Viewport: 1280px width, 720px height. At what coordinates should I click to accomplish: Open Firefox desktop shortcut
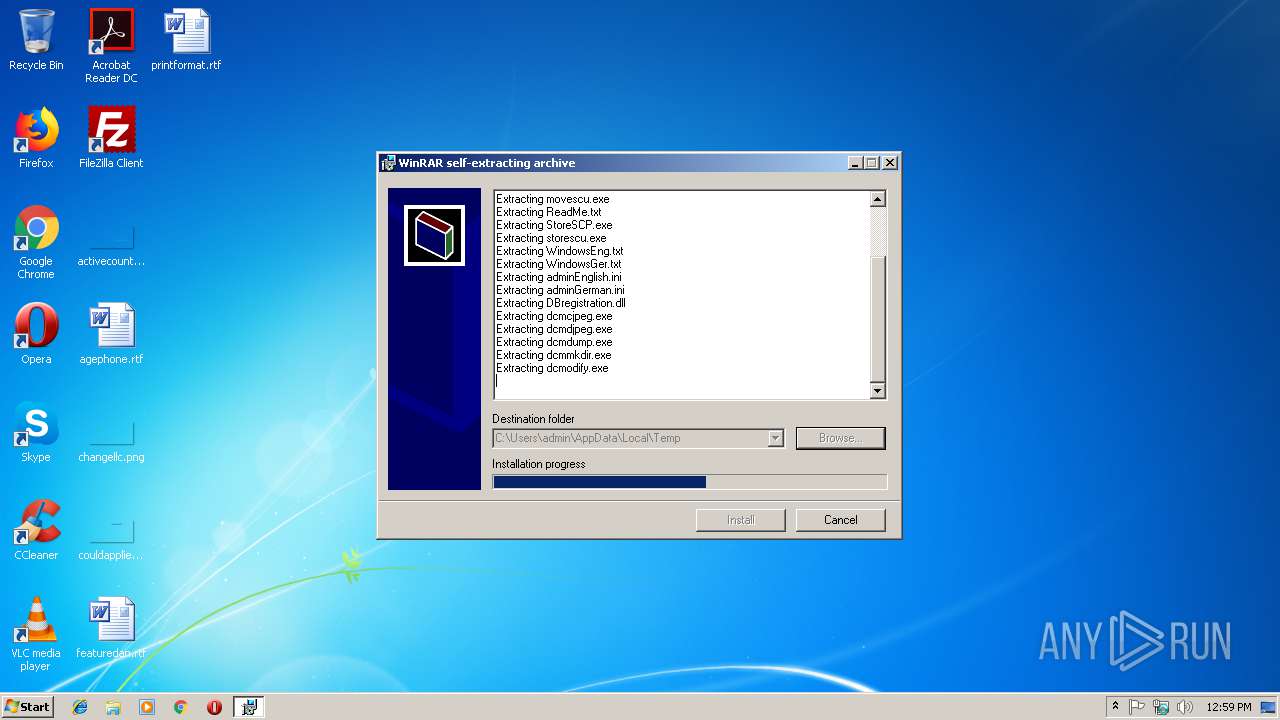36,138
